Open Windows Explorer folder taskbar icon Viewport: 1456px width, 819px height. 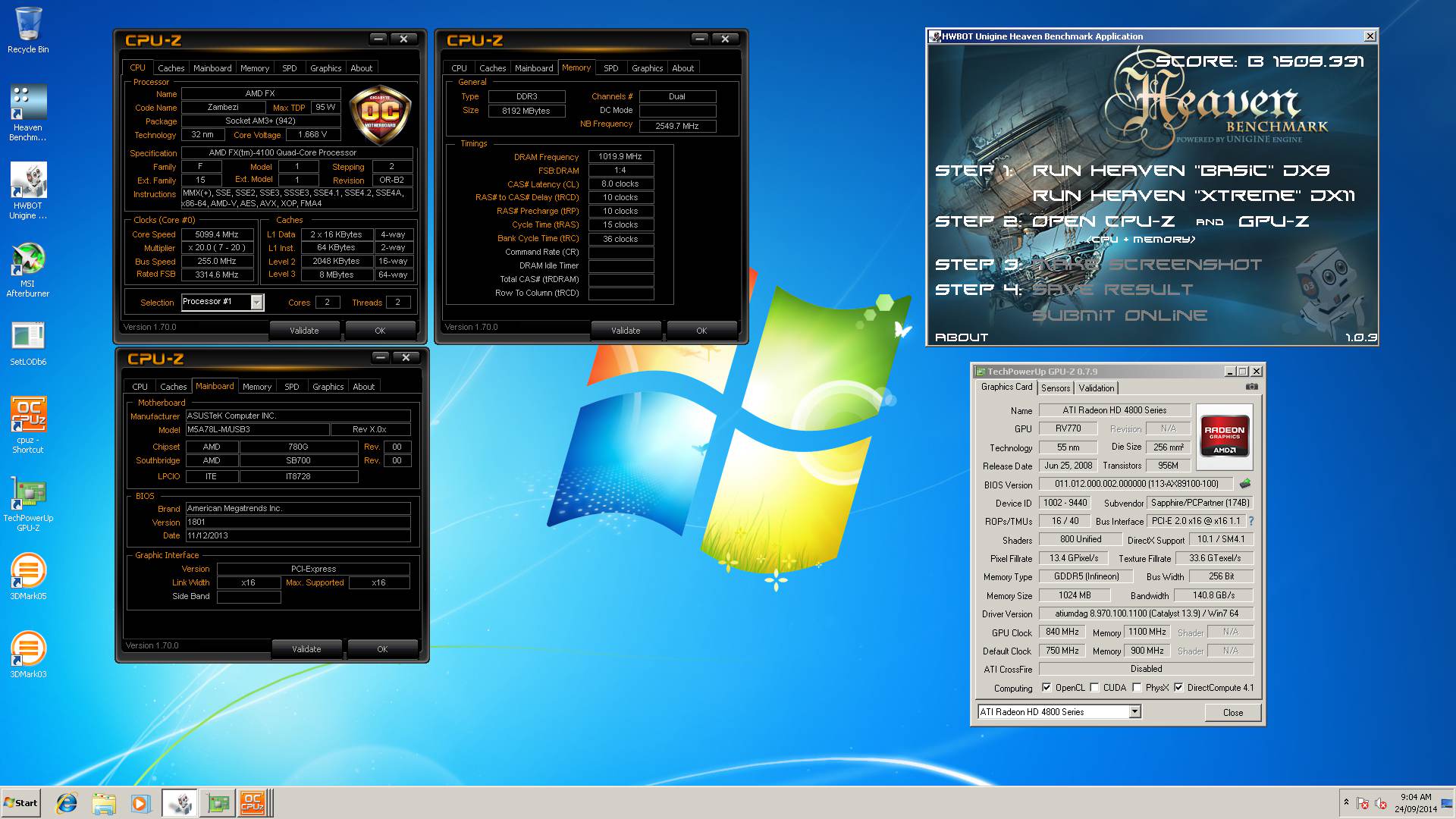coord(104,803)
